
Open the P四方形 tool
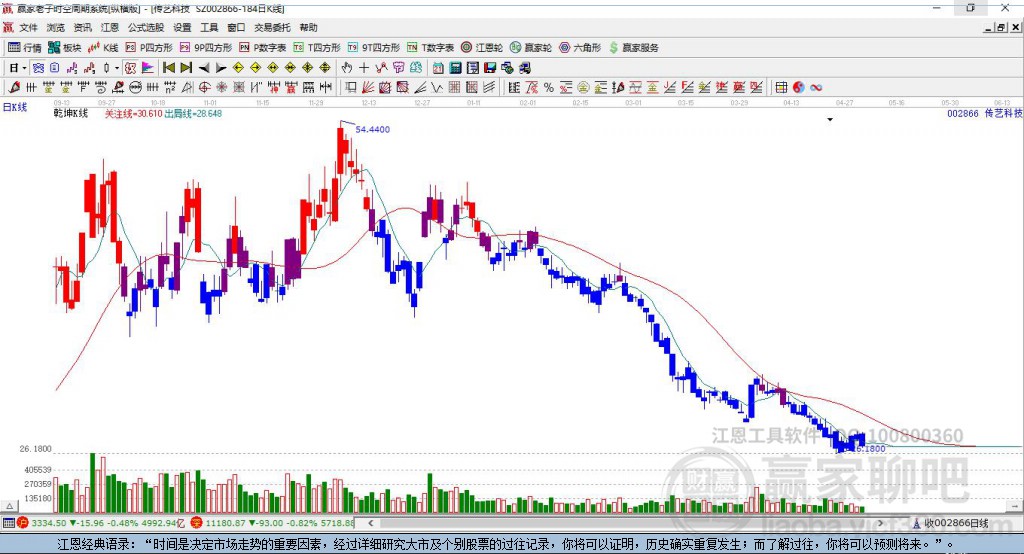coord(149,48)
